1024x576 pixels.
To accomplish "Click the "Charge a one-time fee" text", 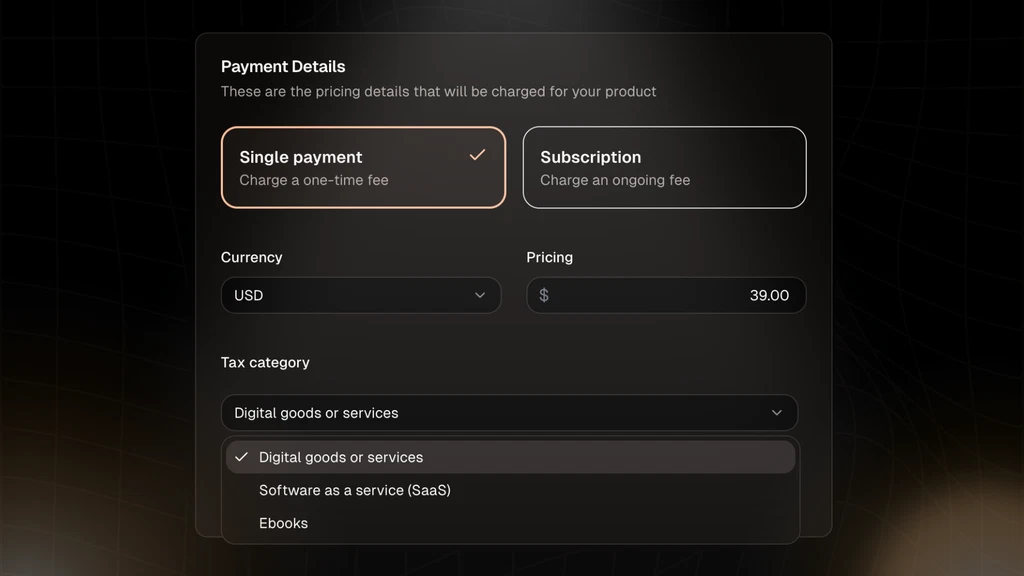I will coord(314,180).
